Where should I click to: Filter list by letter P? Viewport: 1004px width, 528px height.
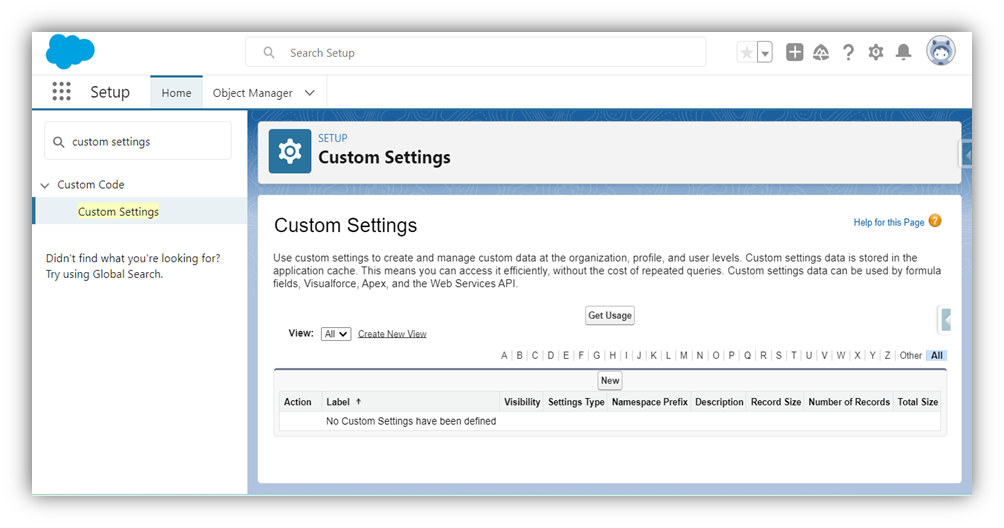(x=731, y=355)
